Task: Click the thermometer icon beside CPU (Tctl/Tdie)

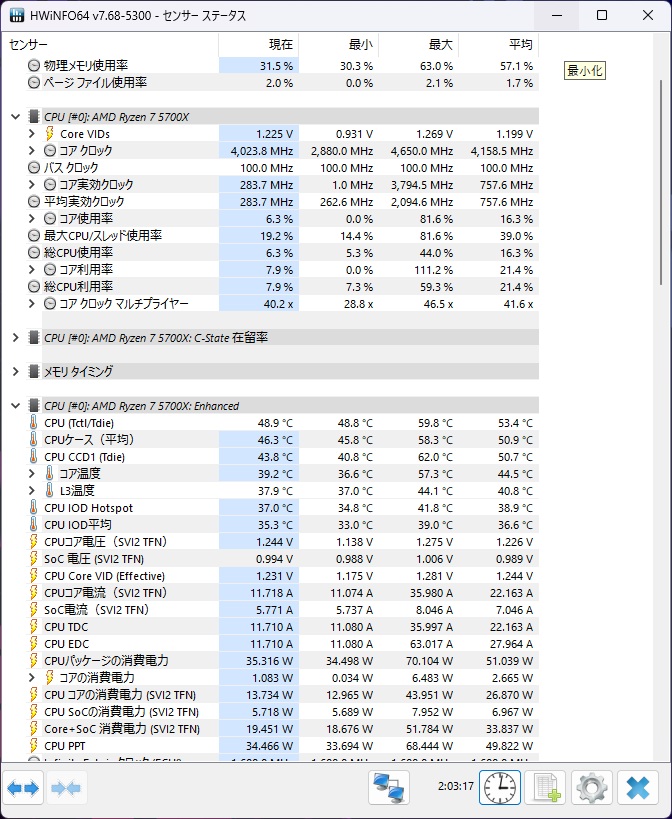Action: [33, 423]
